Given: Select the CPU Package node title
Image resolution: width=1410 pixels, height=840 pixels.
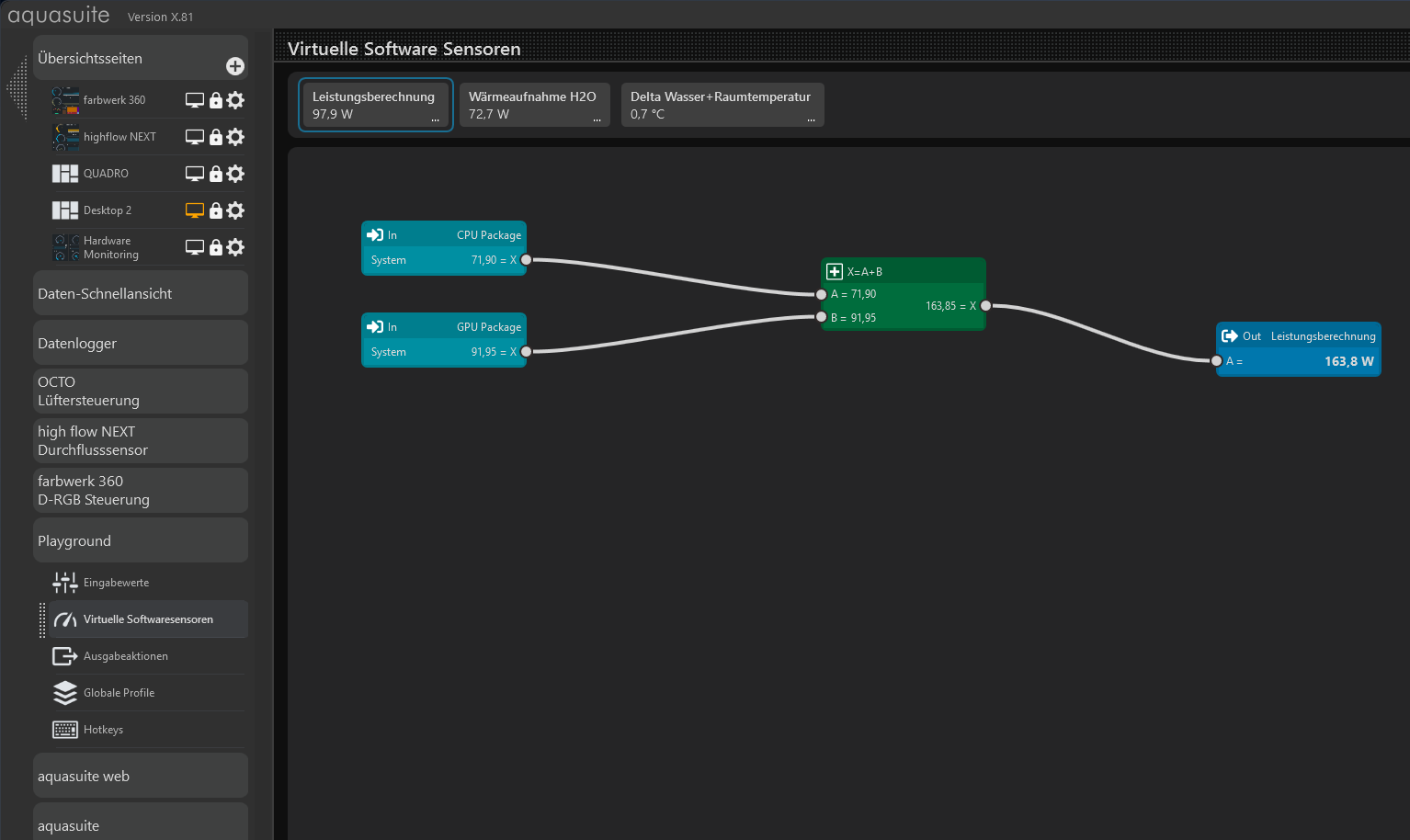Looking at the screenshot, I should tap(489, 235).
